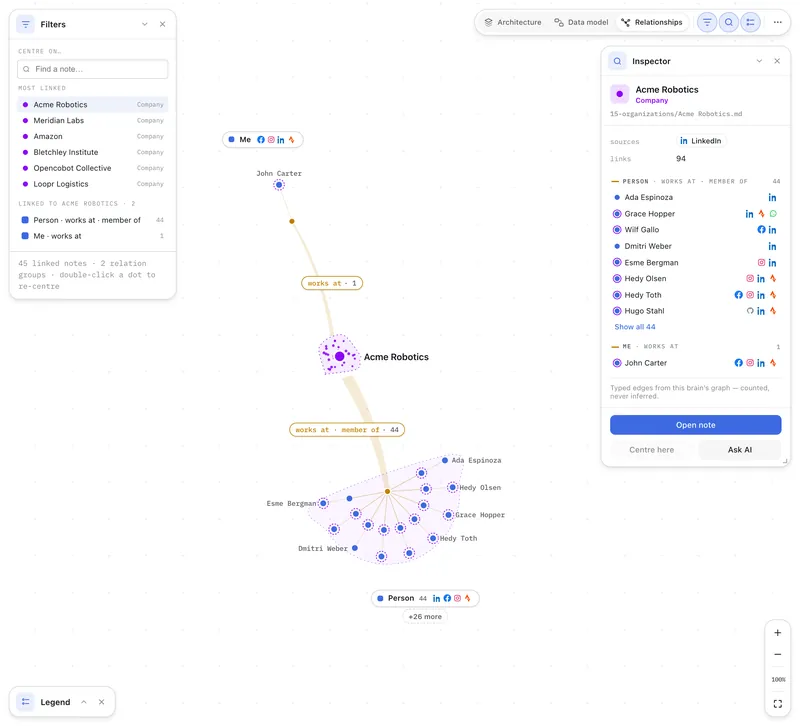800x726 pixels.
Task: Toggle the Filters panel button in toolbar
Action: [x=707, y=22]
